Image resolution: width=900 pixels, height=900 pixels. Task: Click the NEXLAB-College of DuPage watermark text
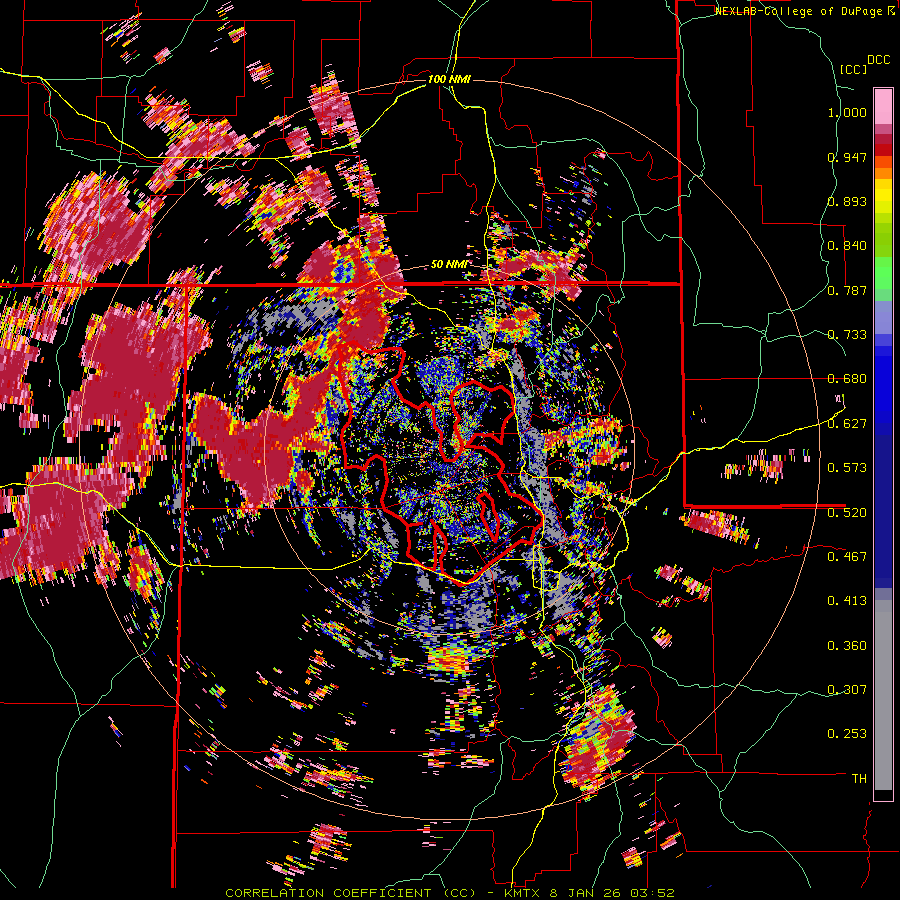pyautogui.click(x=804, y=11)
